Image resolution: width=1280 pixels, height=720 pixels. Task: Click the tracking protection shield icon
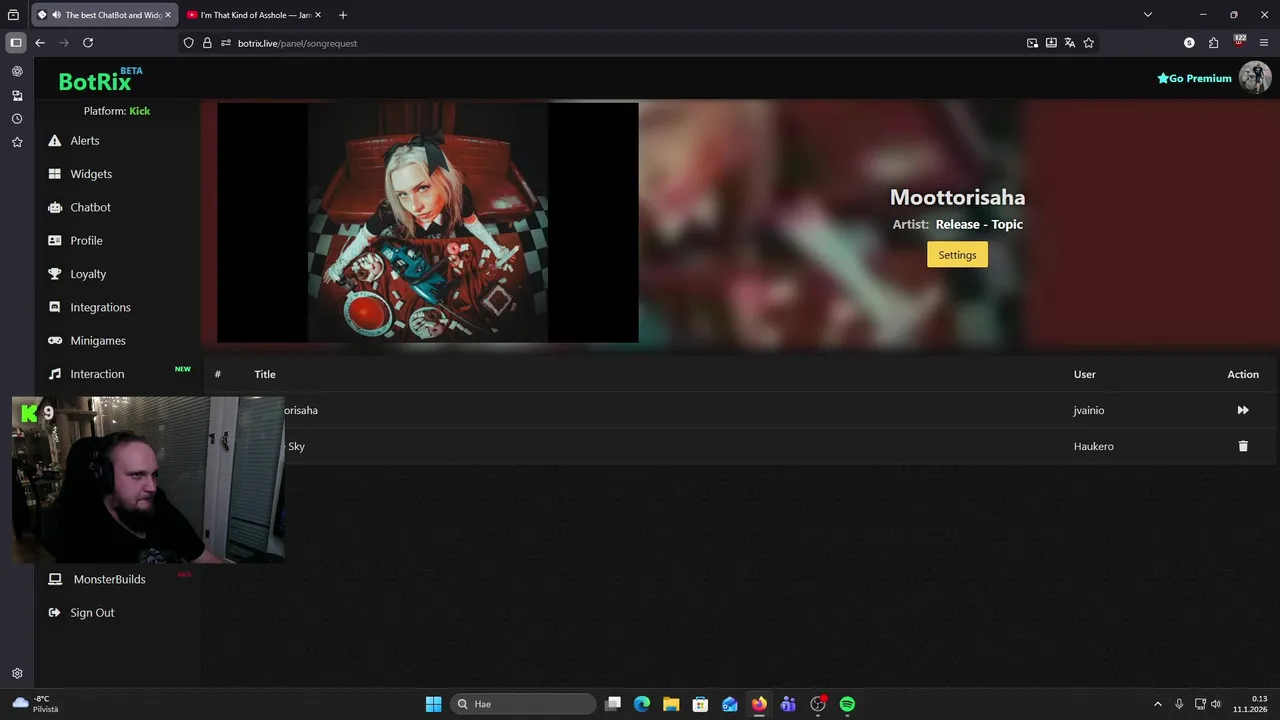click(188, 43)
